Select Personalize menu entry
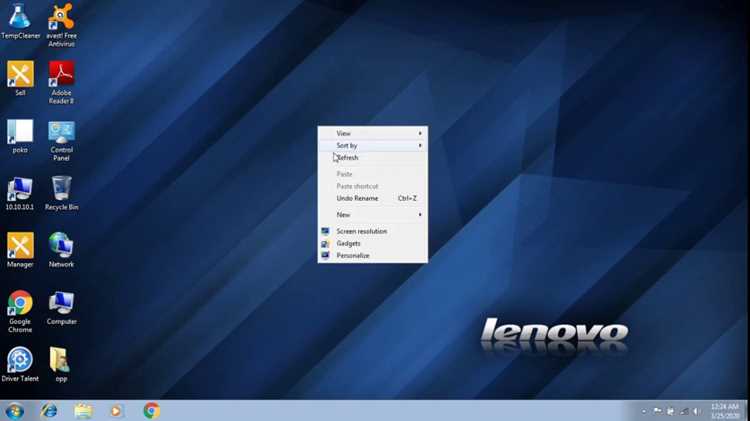 pos(373,255)
